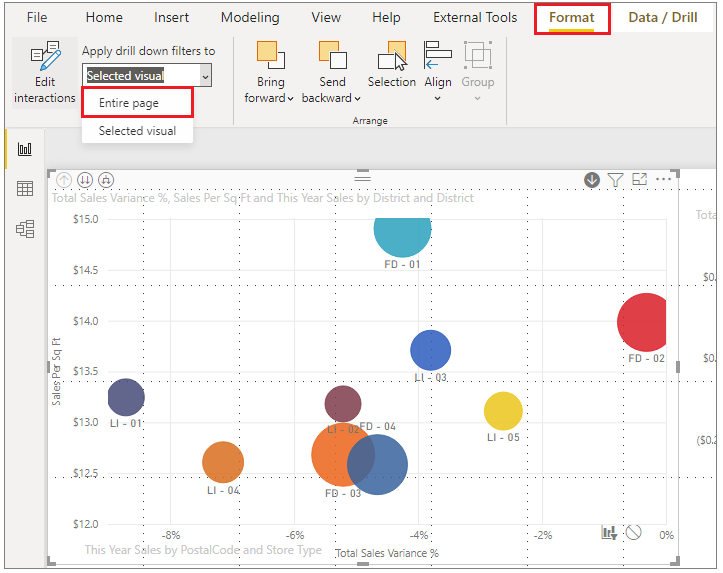Click the Group icon
The width and height of the screenshot is (723, 573).
click(478, 55)
